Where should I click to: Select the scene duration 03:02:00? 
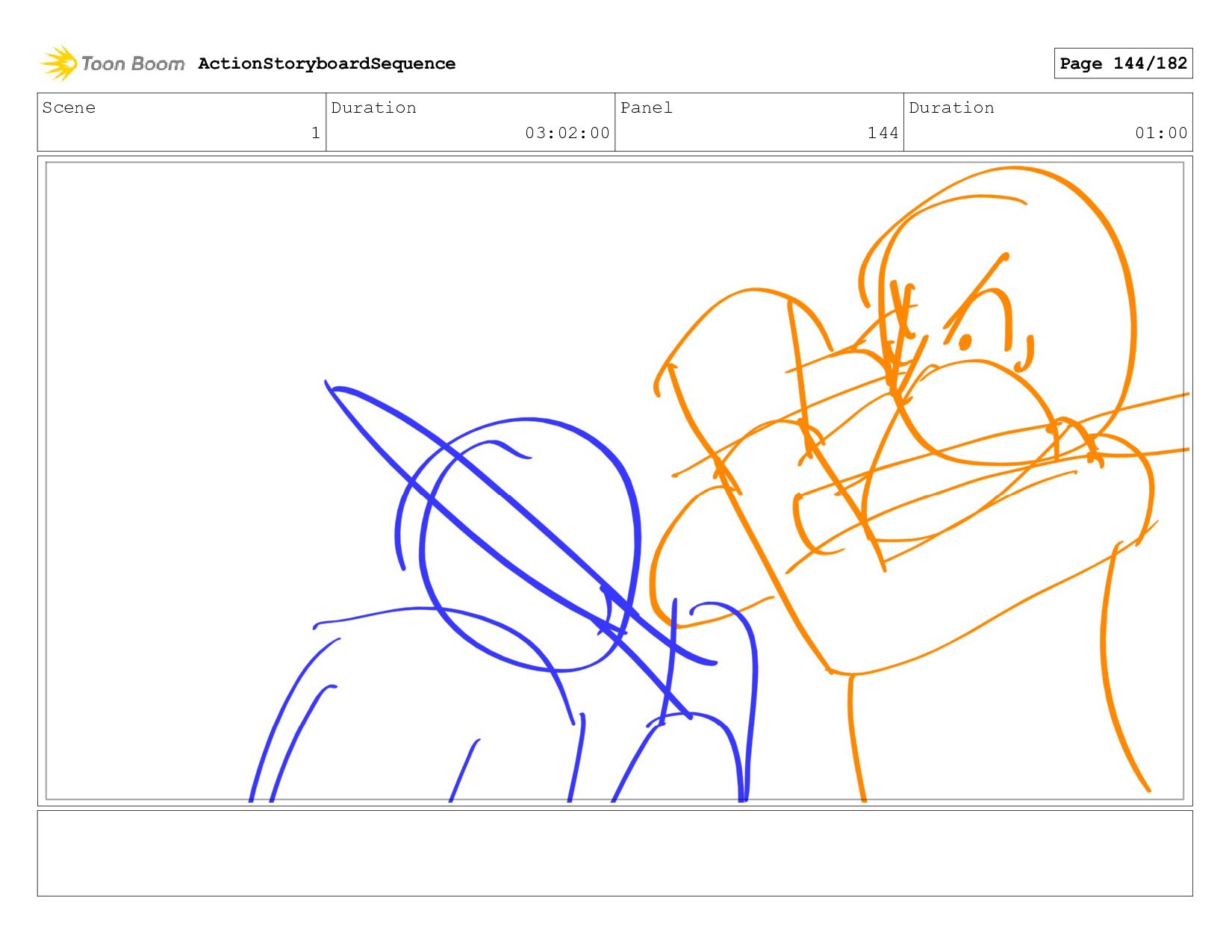[567, 133]
